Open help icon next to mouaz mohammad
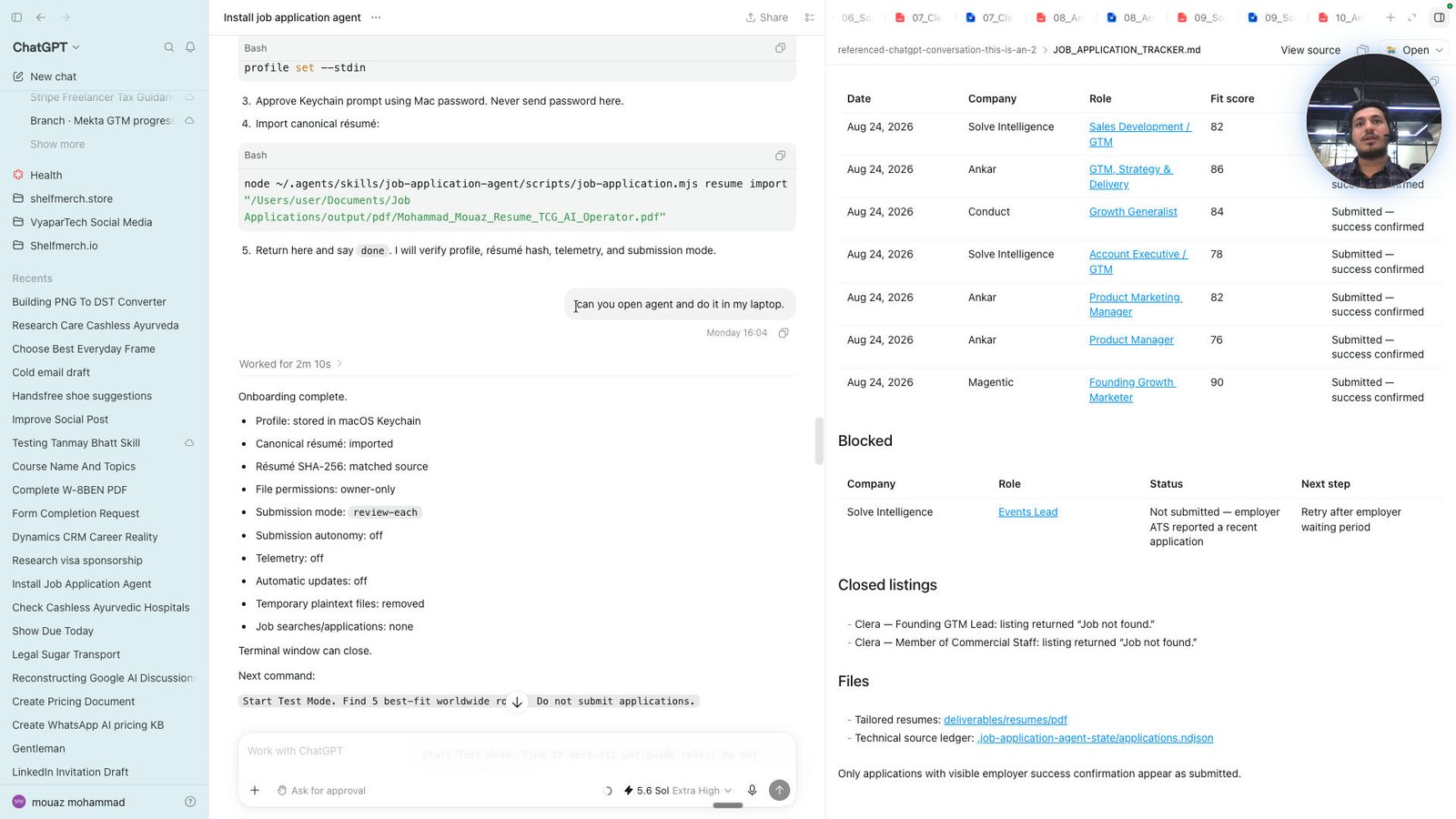 (x=190, y=802)
